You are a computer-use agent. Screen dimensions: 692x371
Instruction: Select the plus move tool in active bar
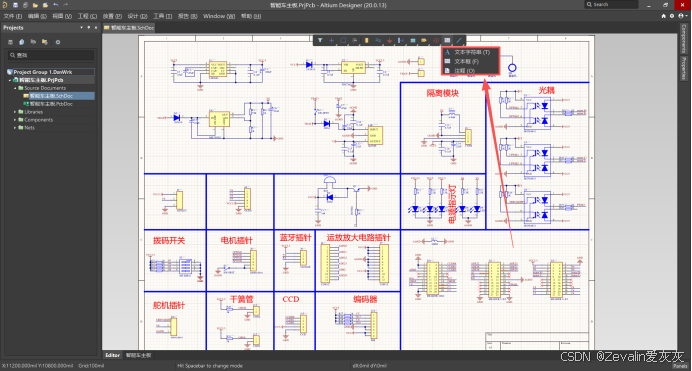(331, 40)
